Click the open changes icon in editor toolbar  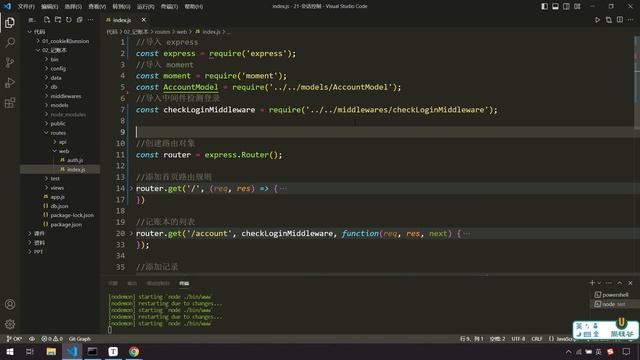pos(609,20)
